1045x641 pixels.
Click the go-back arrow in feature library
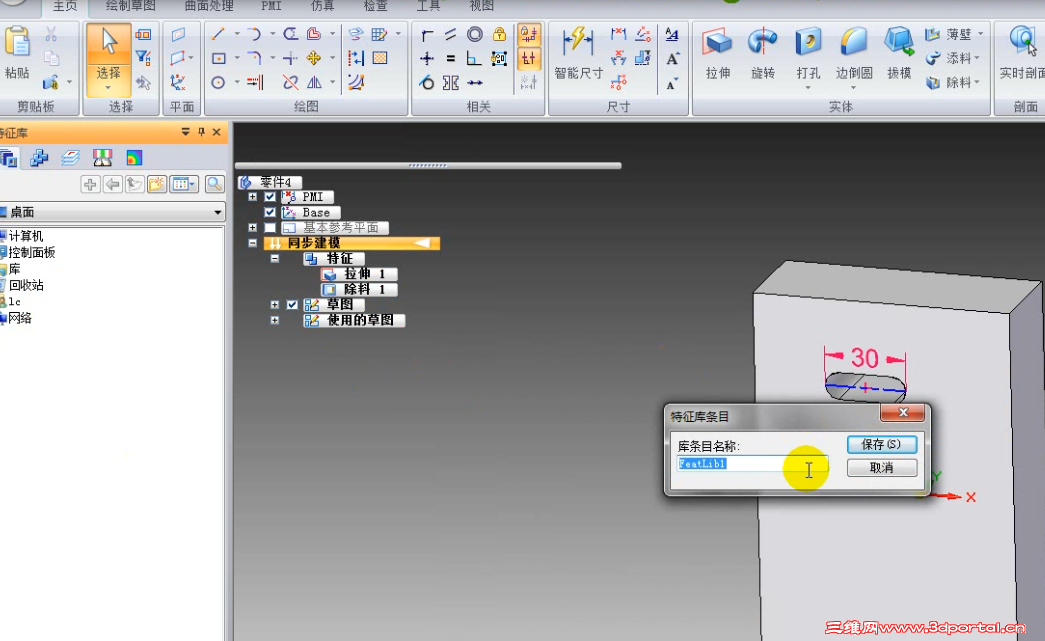113,184
